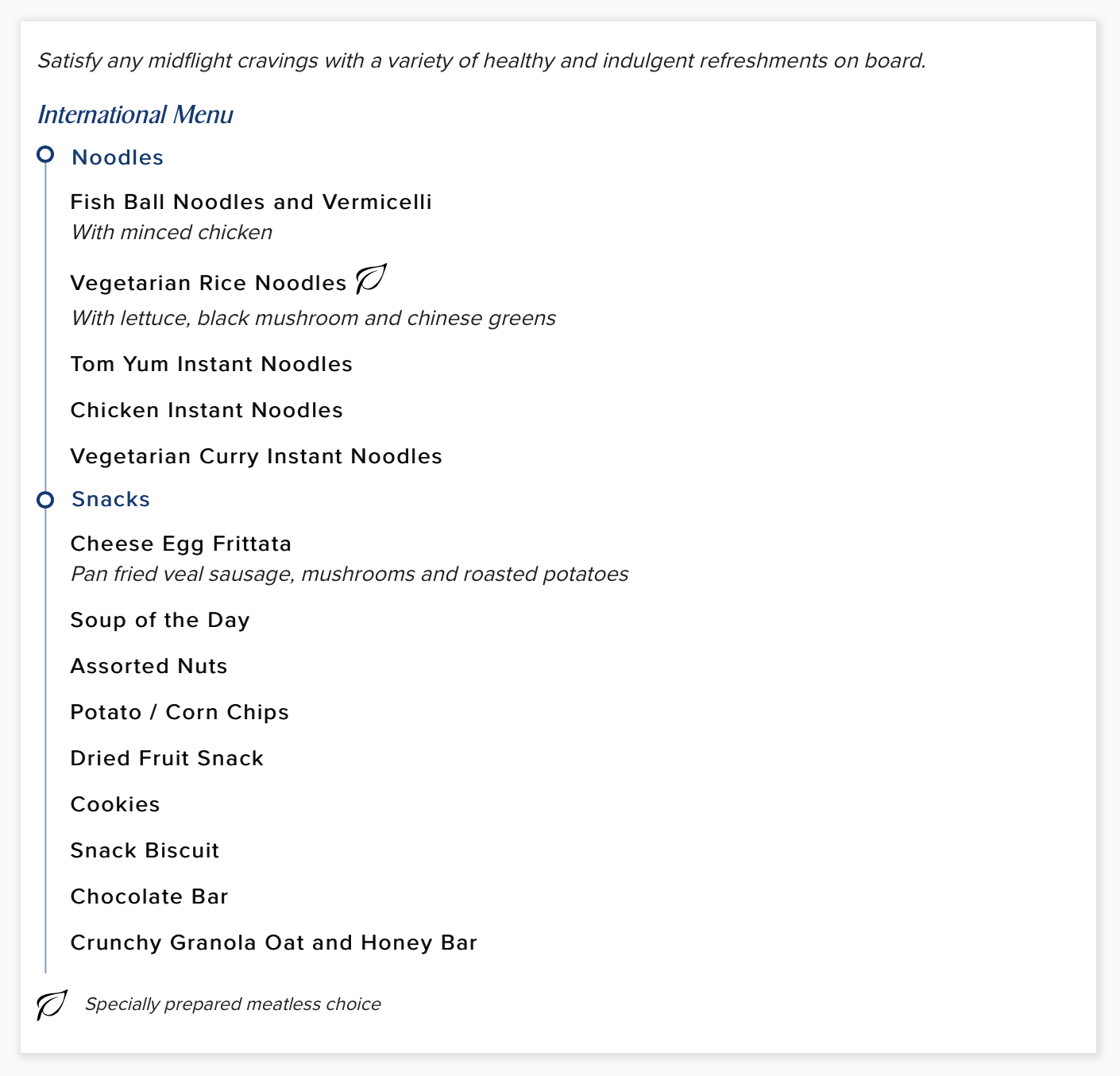Select Potato / Corn Chips

[x=180, y=712]
